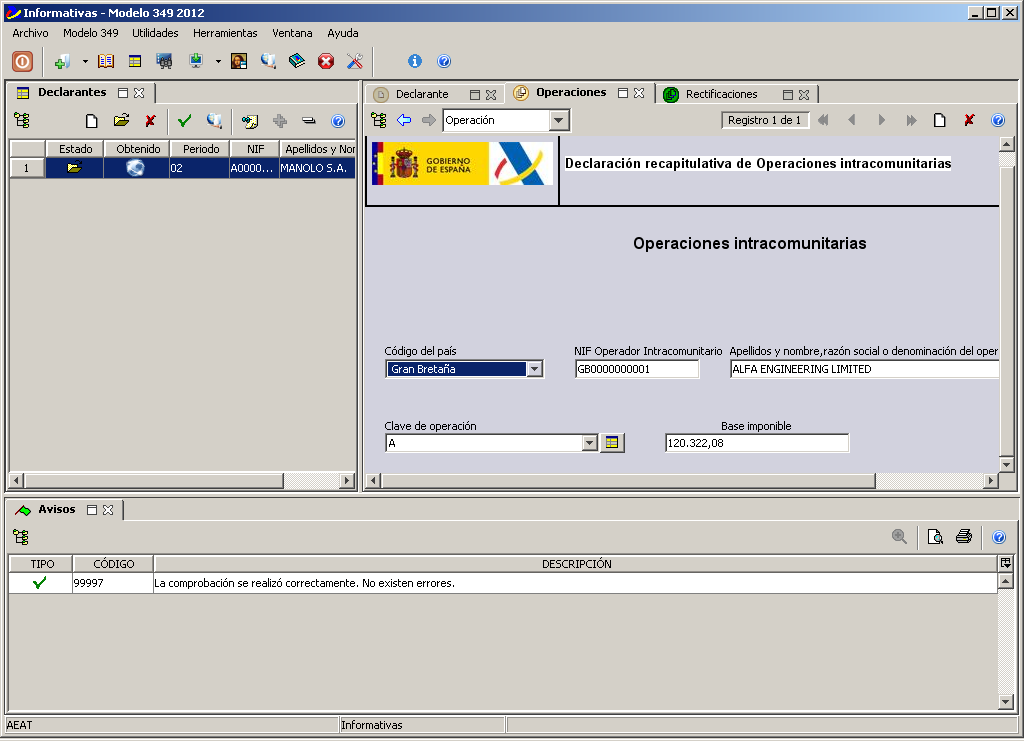Click the grid button beside Clave de operación

pyautogui.click(x=612, y=442)
